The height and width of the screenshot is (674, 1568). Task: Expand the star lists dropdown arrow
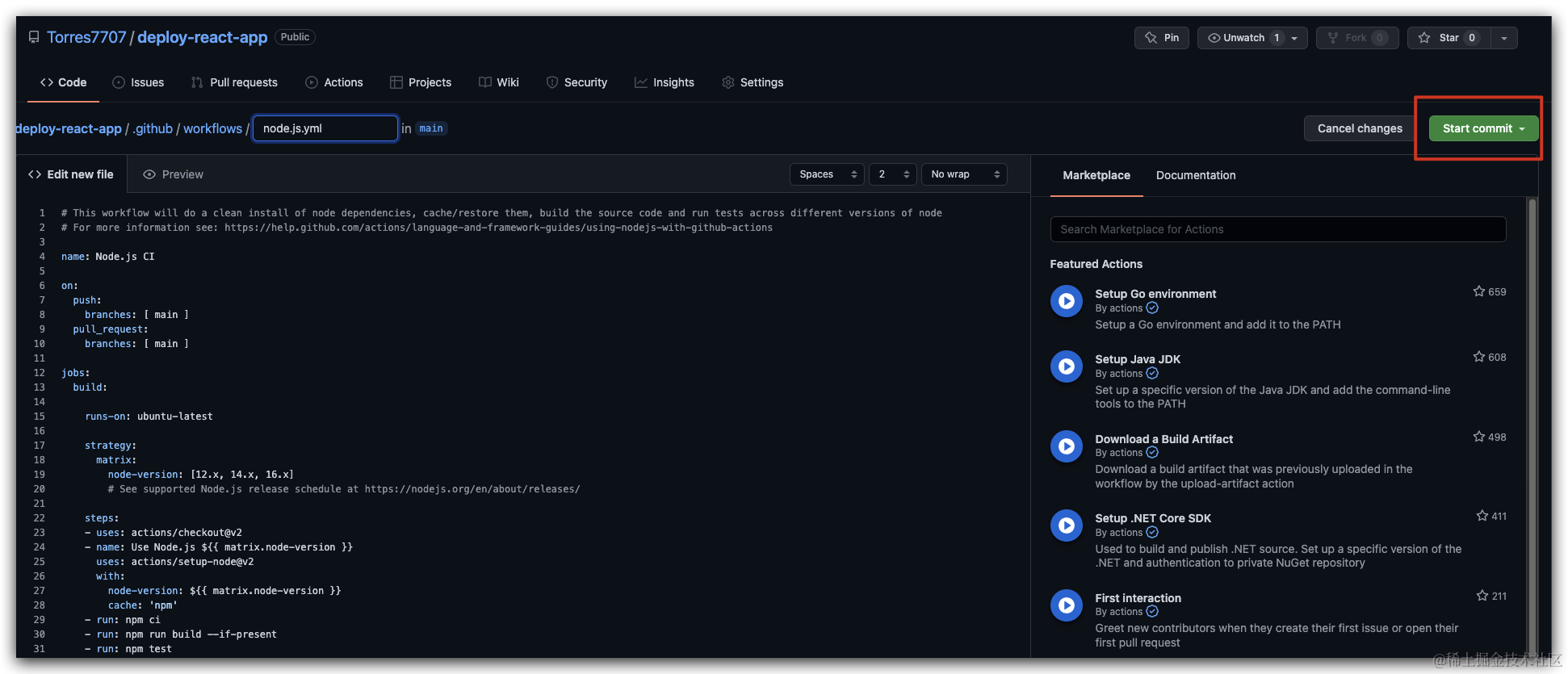pos(1503,38)
